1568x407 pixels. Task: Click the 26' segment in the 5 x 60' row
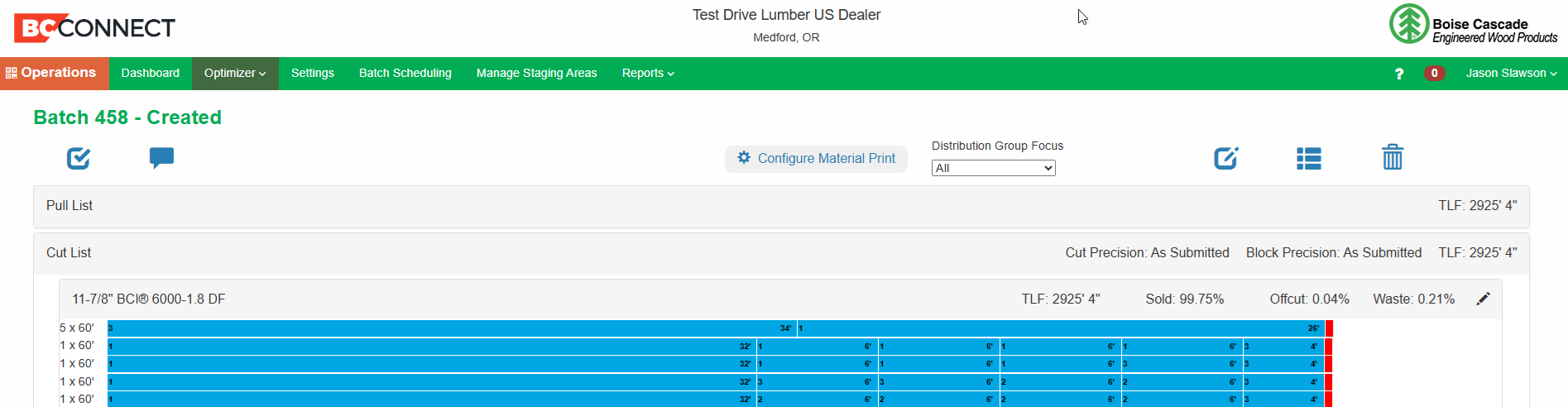(1062, 328)
